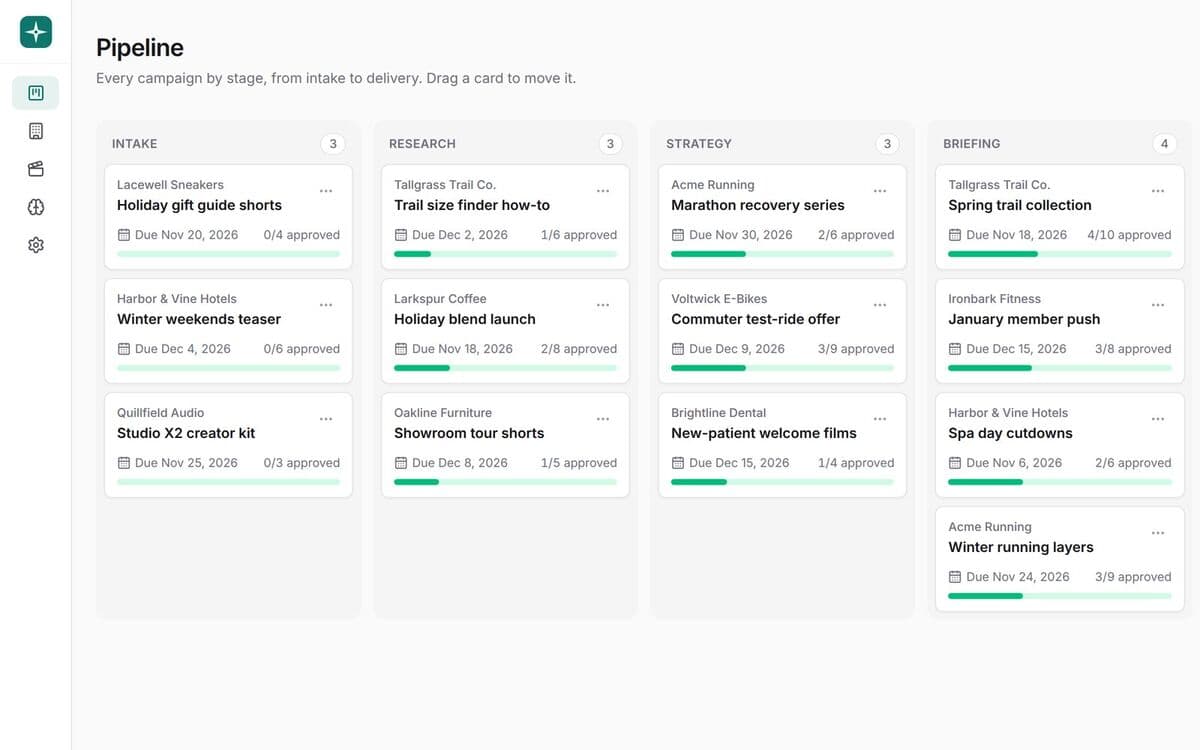
Task: Open the kanban board view in sidebar
Action: [36, 93]
